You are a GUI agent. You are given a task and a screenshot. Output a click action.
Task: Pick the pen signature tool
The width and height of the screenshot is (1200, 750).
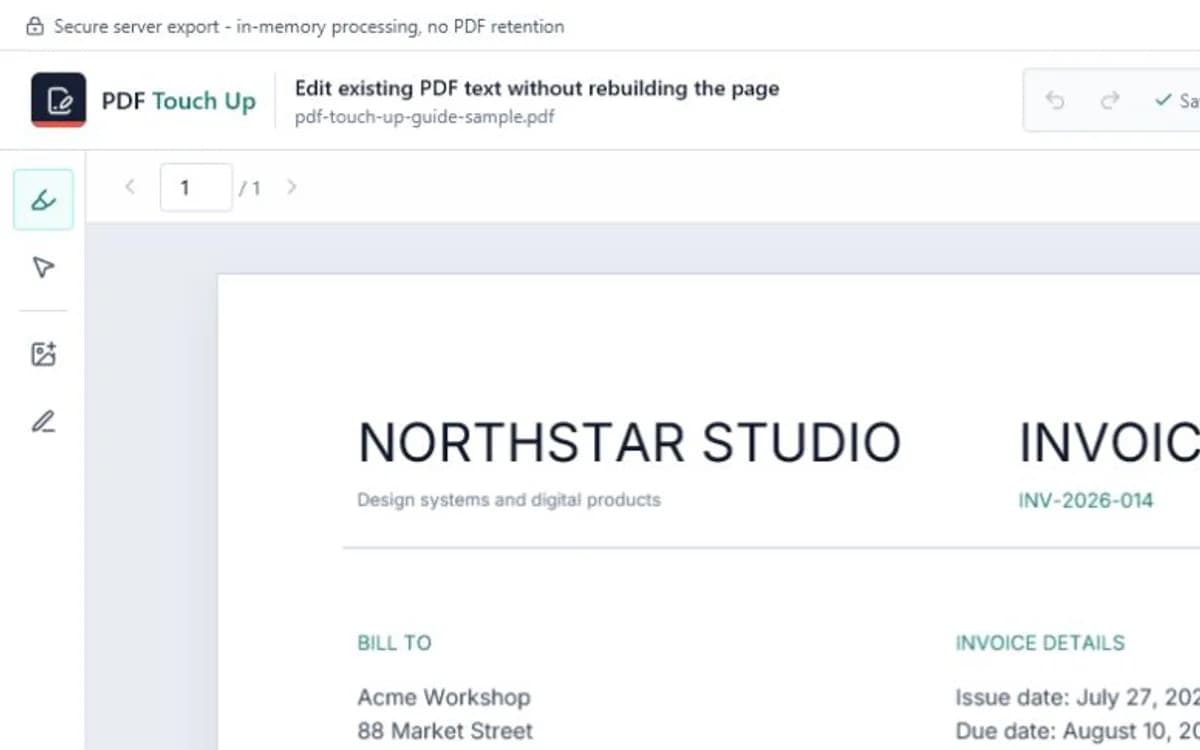point(43,421)
